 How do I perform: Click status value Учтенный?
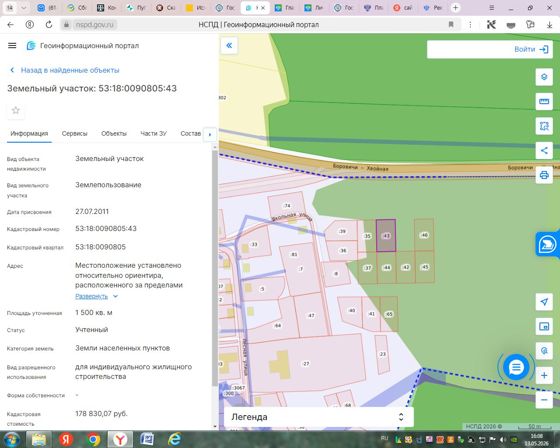coord(91,330)
